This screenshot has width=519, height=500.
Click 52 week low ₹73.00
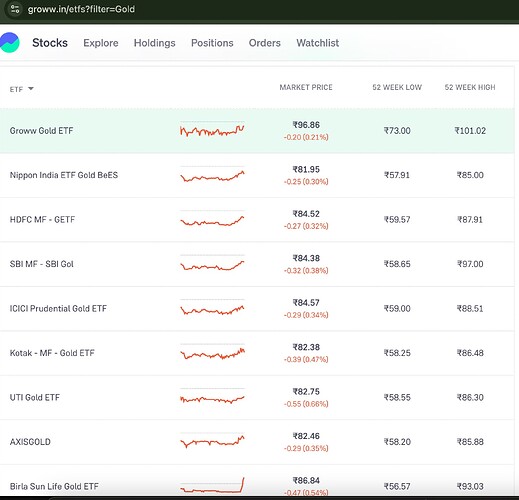click(397, 131)
